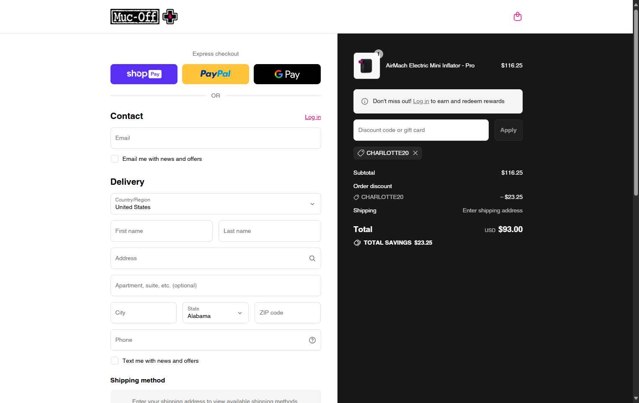
Task: Click the Subtotal $116.25 value
Action: 512,173
